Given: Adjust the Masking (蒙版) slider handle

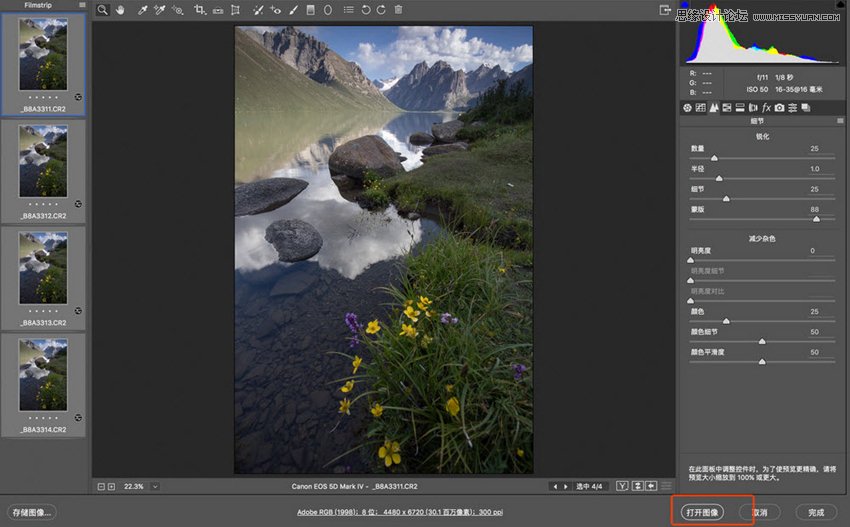Looking at the screenshot, I should 816,219.
